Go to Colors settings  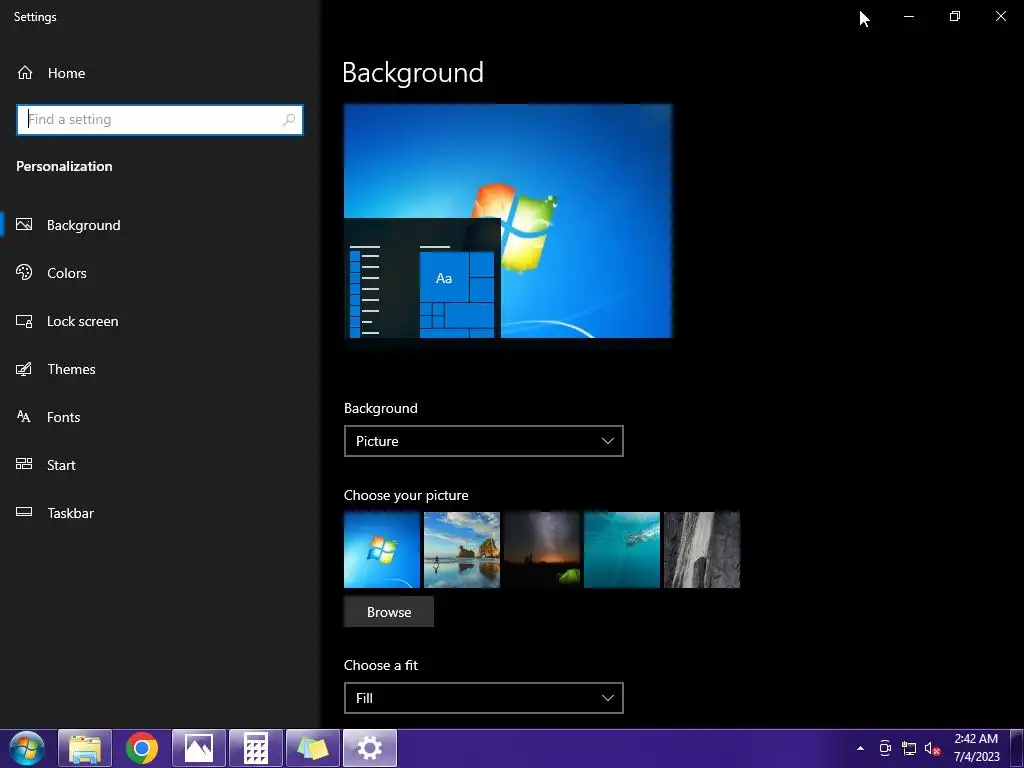point(67,273)
